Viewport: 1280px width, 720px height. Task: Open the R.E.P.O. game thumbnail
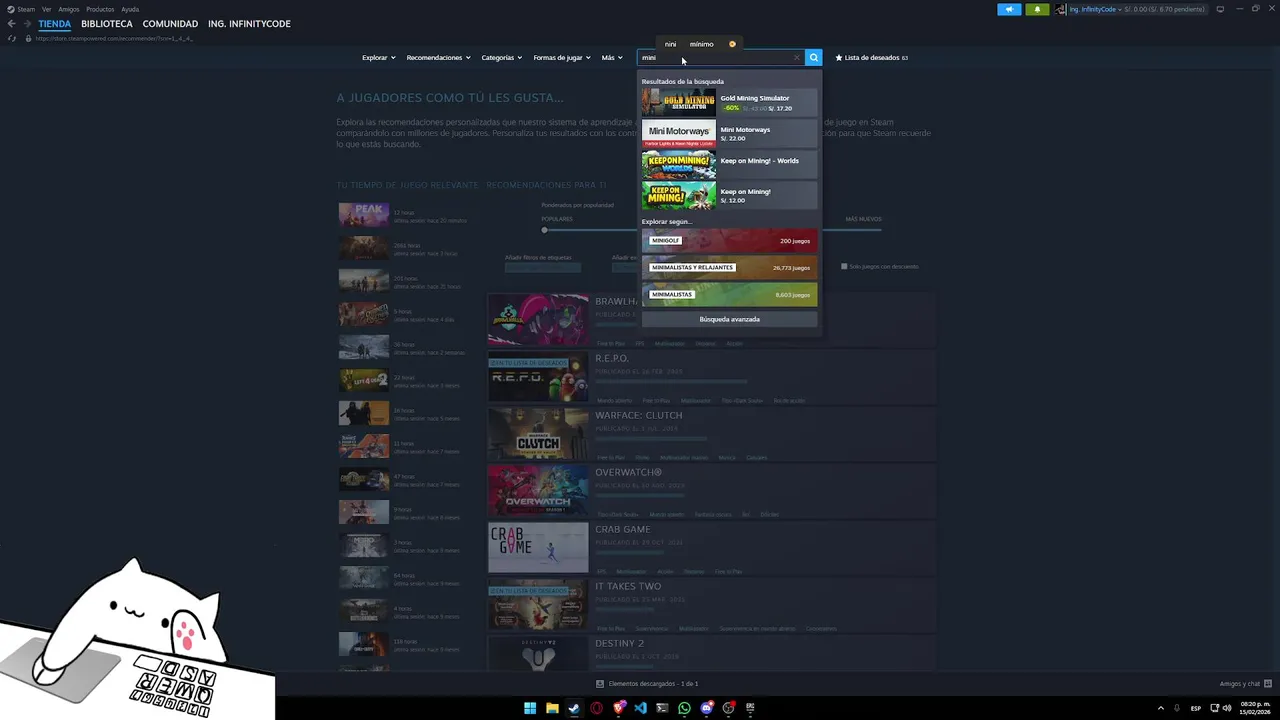click(538, 376)
